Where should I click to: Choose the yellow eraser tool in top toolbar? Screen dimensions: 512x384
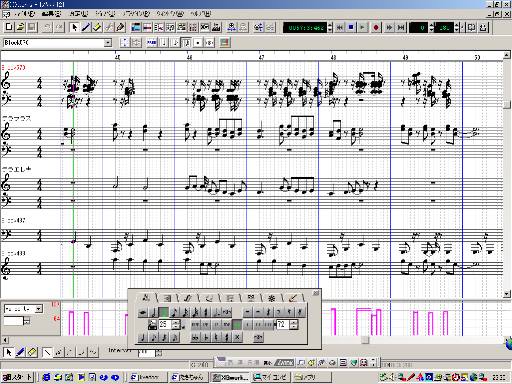pyautogui.click(x=97, y=27)
